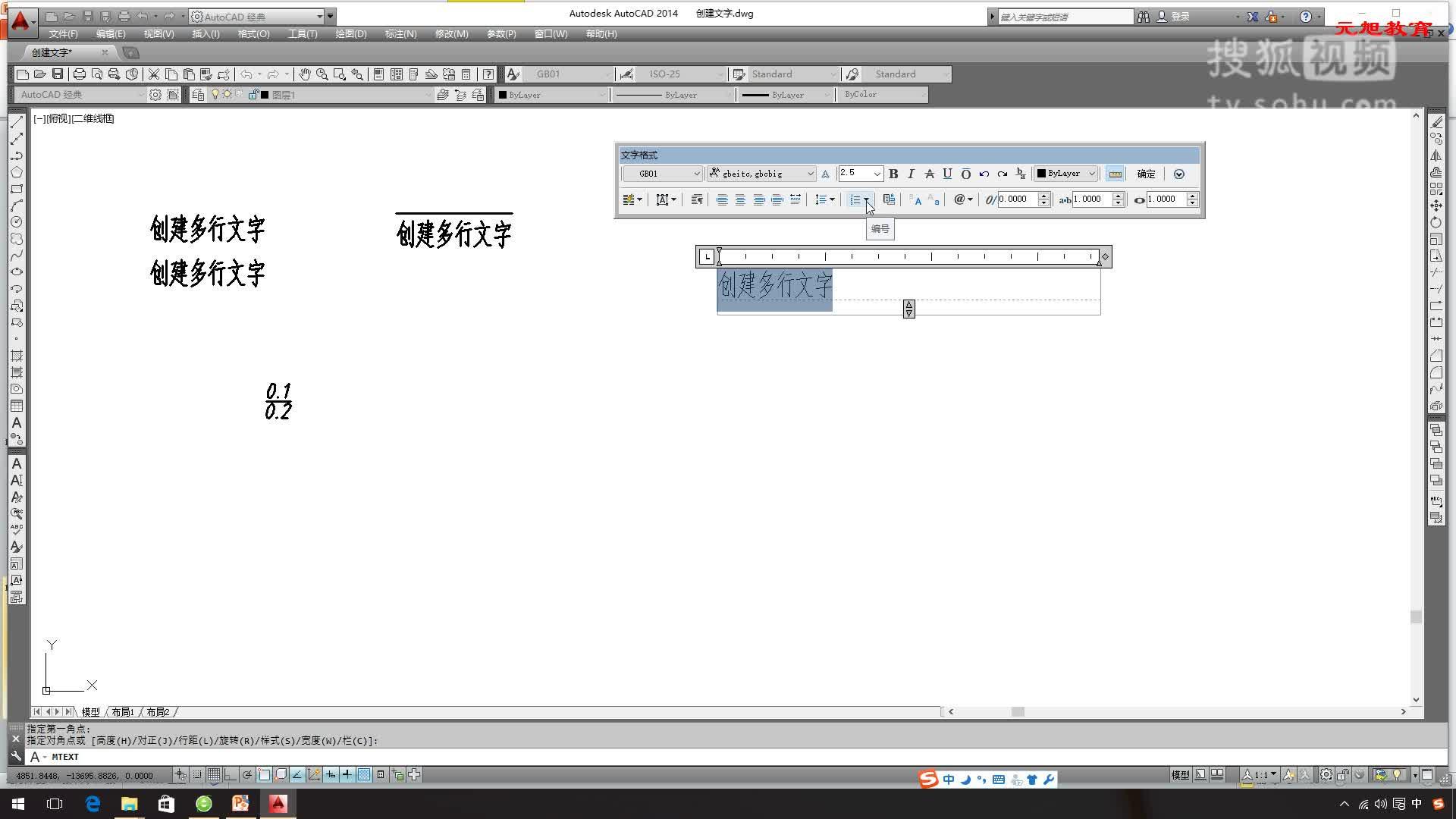Open the 格式(O) menu
1456x819 pixels.
(x=253, y=33)
